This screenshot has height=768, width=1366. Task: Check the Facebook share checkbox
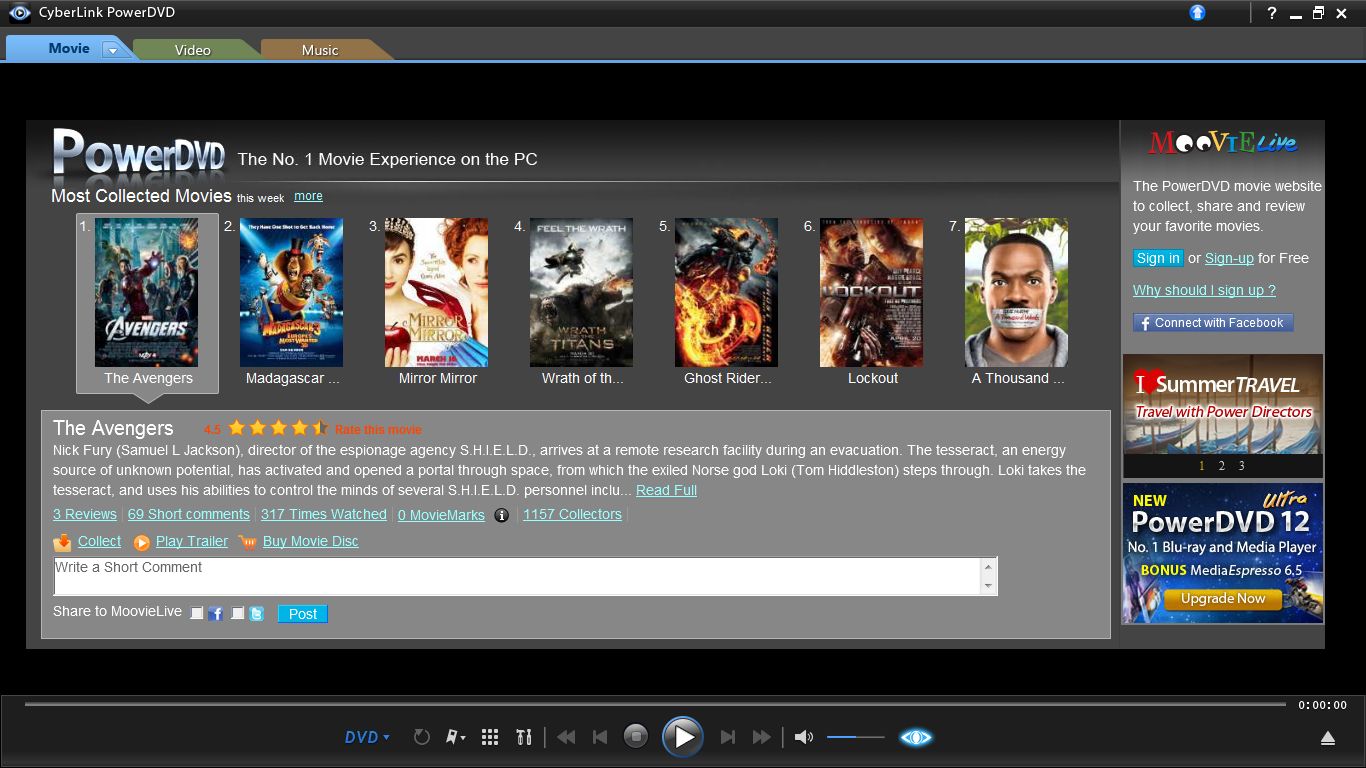(x=197, y=613)
